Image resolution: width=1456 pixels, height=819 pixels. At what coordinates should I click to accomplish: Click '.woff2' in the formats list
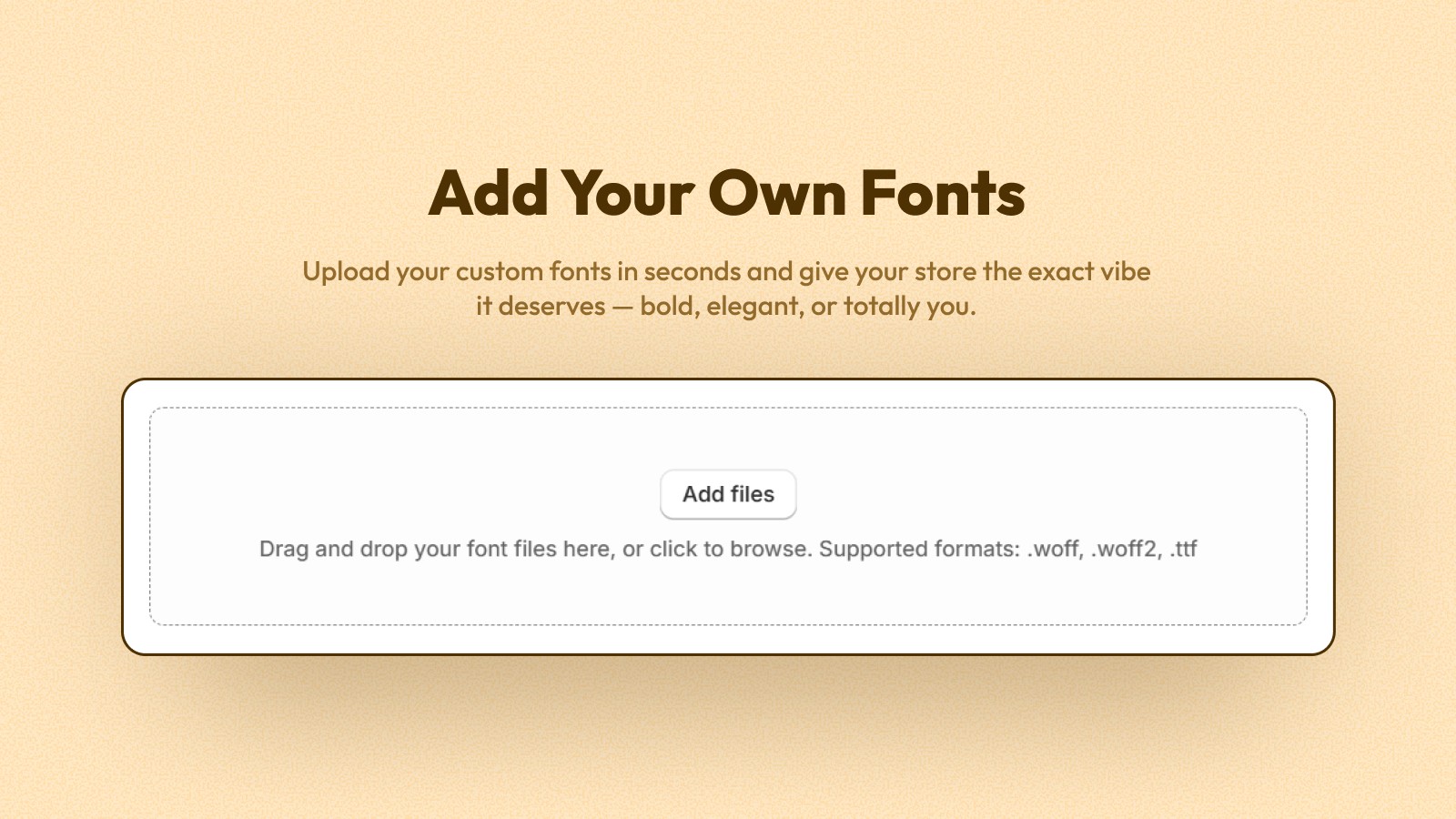[1128, 549]
